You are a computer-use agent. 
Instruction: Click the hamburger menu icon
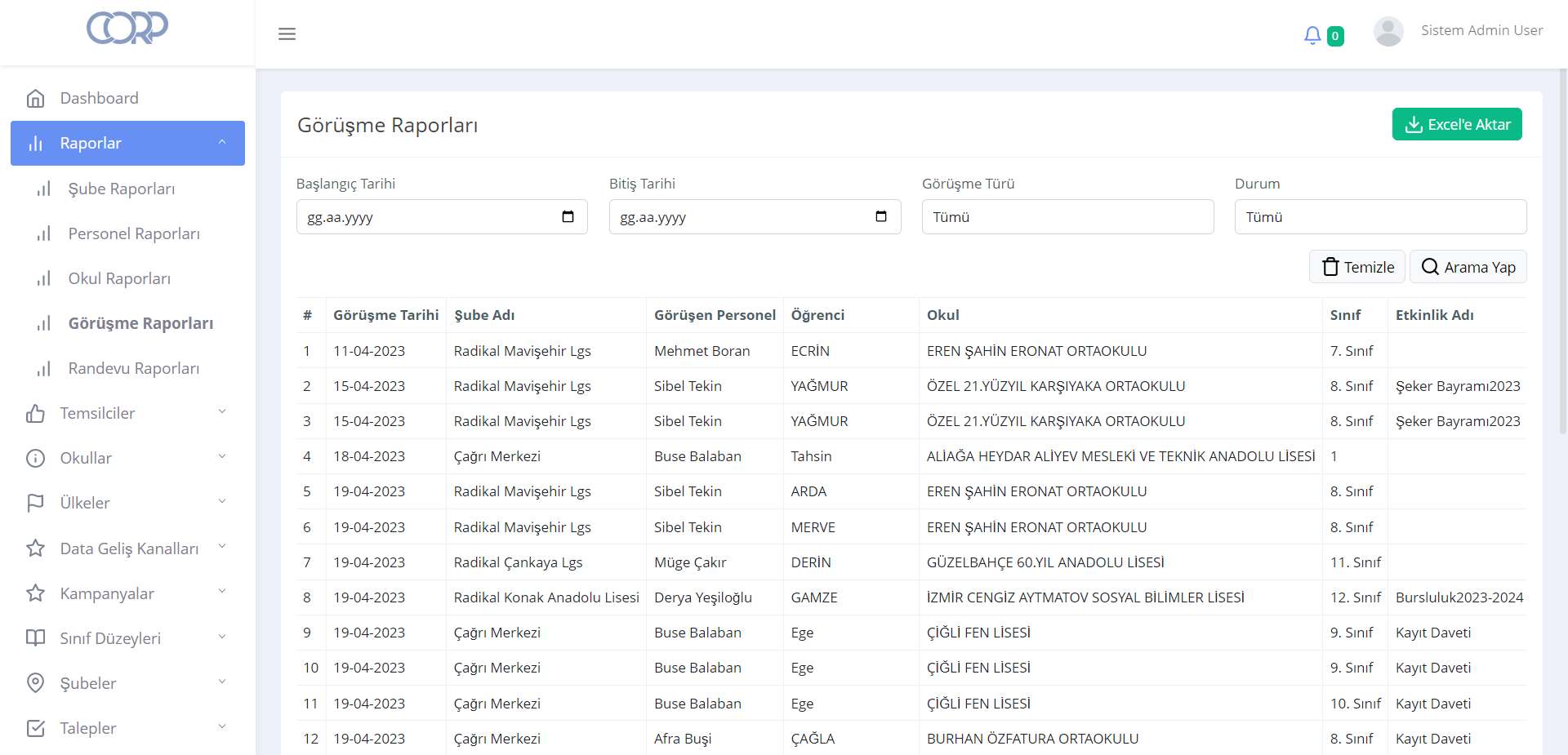tap(287, 33)
